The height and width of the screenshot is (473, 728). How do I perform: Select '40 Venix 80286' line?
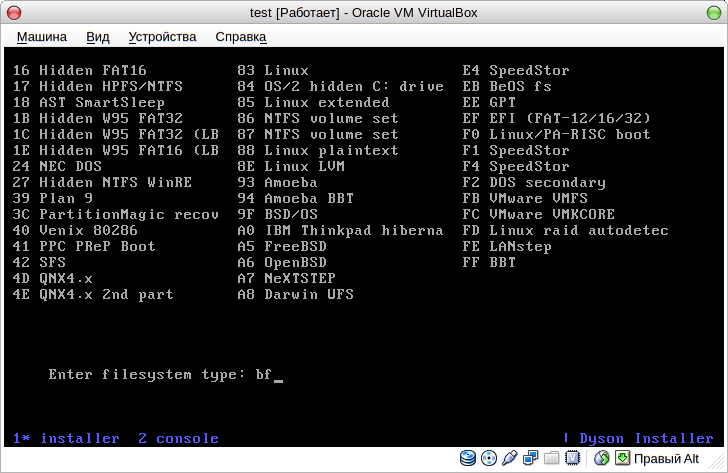(x=75, y=230)
